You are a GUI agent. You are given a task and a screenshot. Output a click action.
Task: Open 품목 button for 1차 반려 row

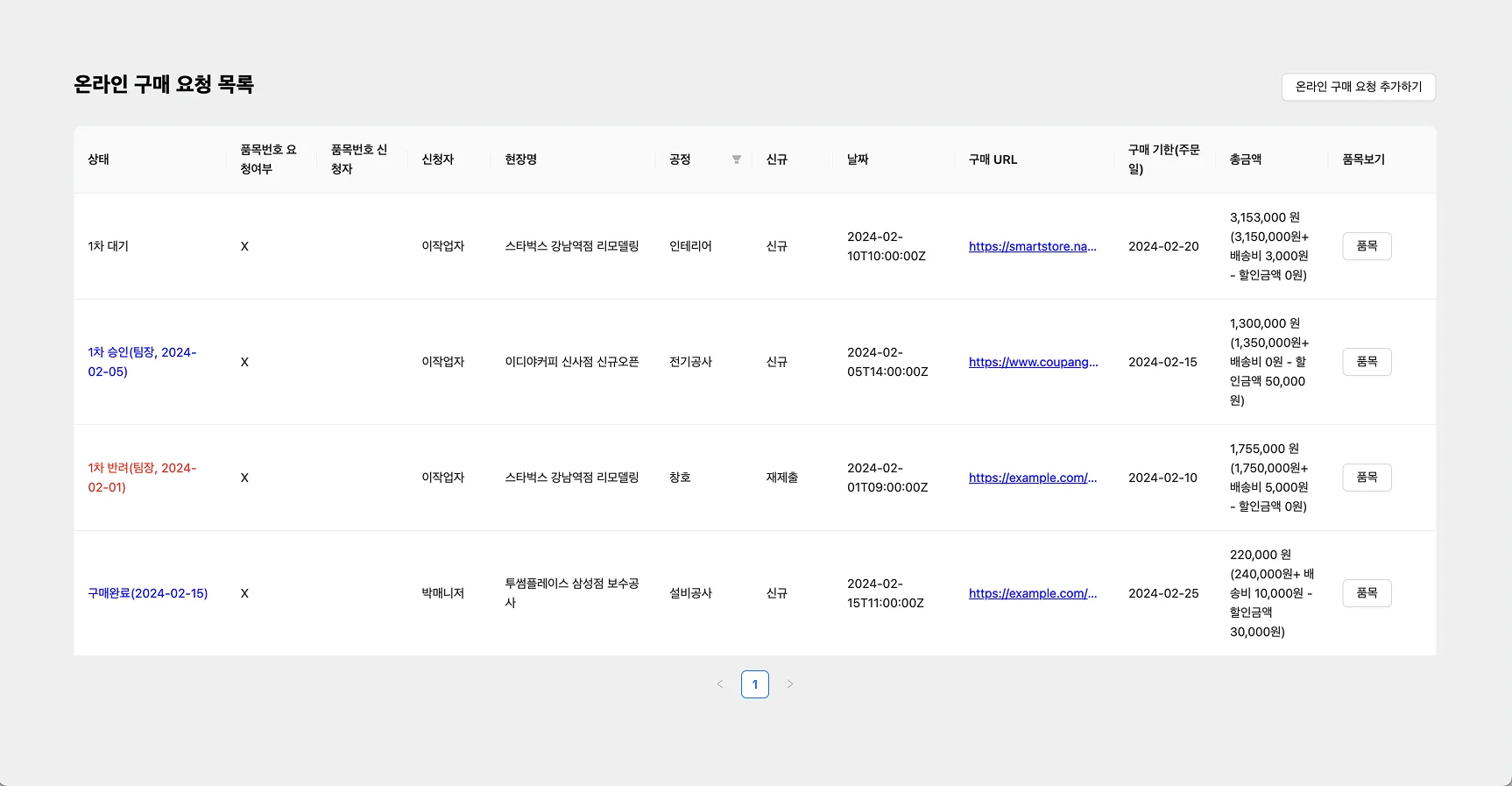click(1367, 478)
